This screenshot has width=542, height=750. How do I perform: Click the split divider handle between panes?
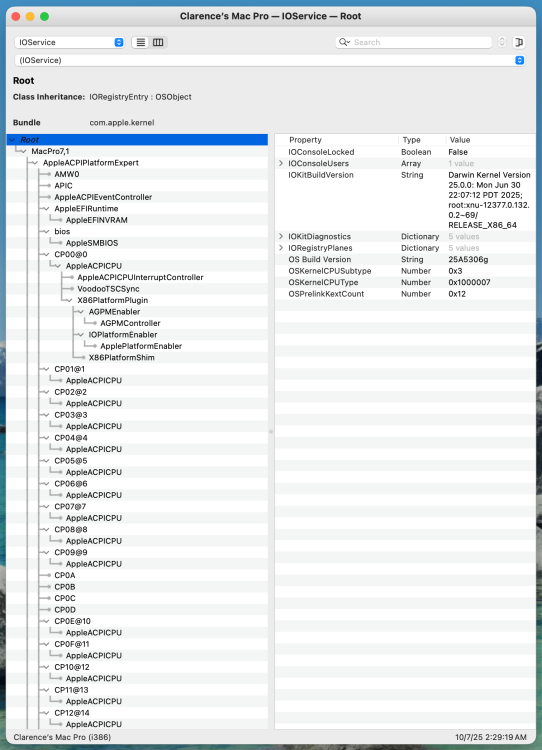click(x=271, y=431)
